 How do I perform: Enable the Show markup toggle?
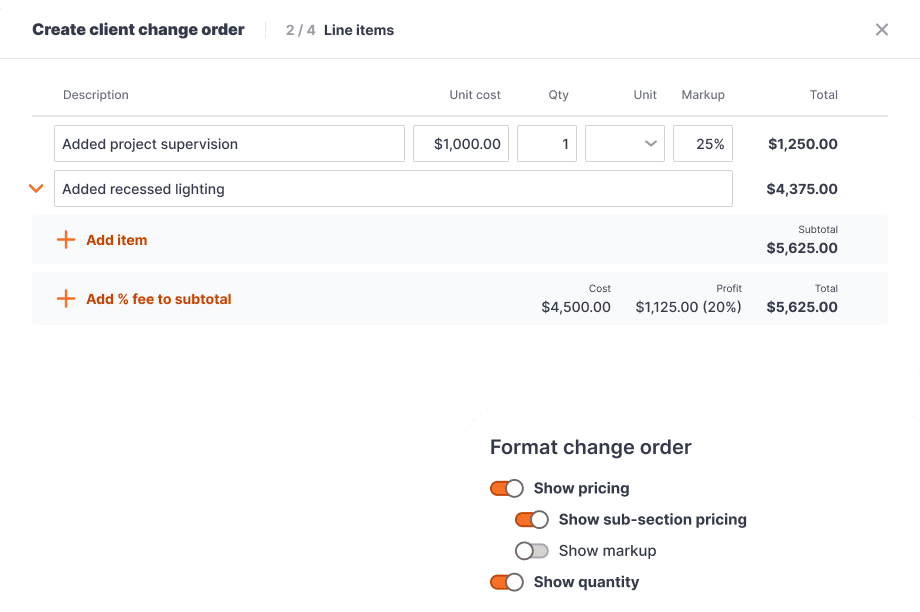coord(532,551)
